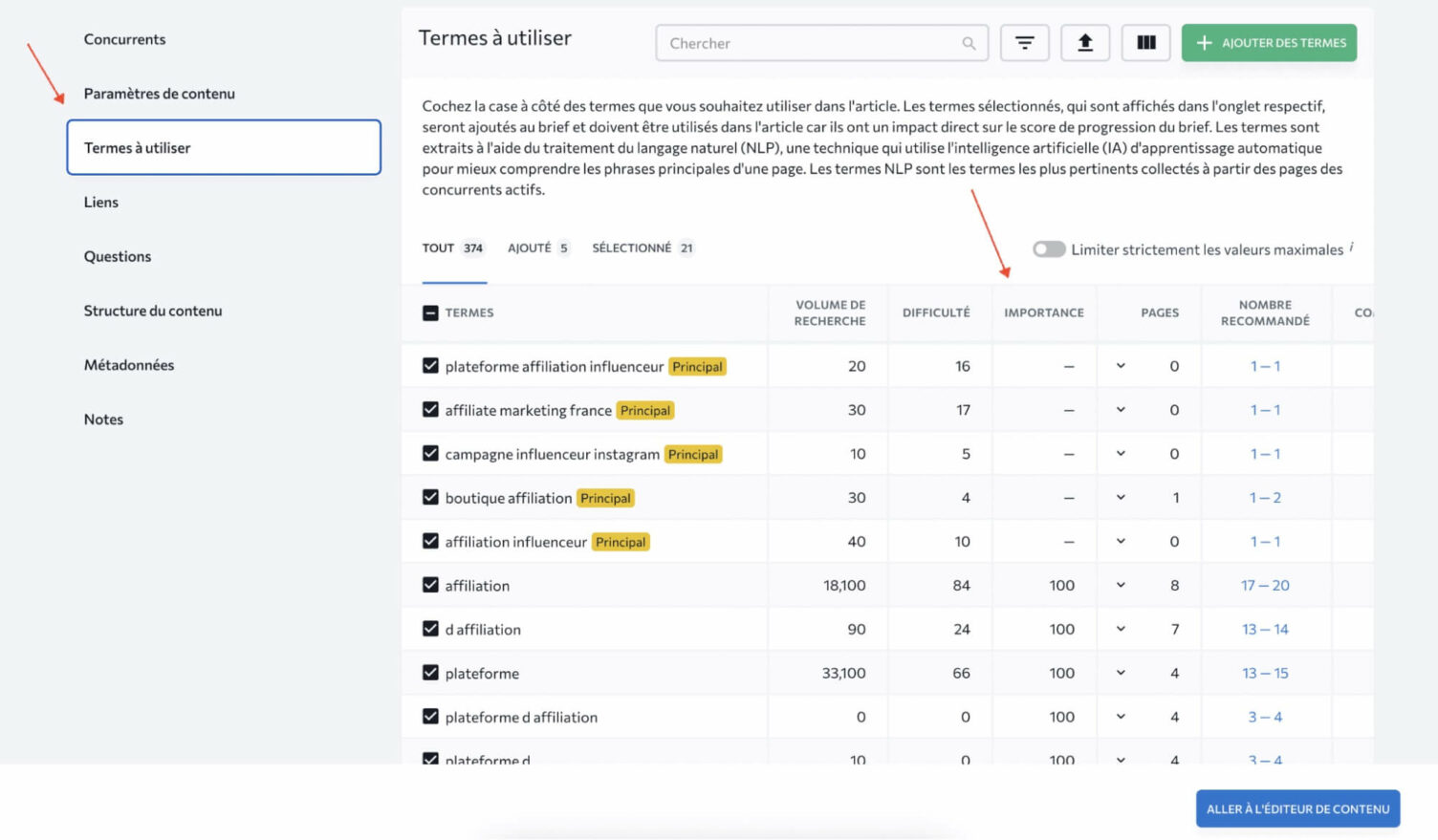This screenshot has width=1438, height=840.
Task: Enable 'Limiter strictement les valeurs maximales' switch
Action: [1049, 249]
